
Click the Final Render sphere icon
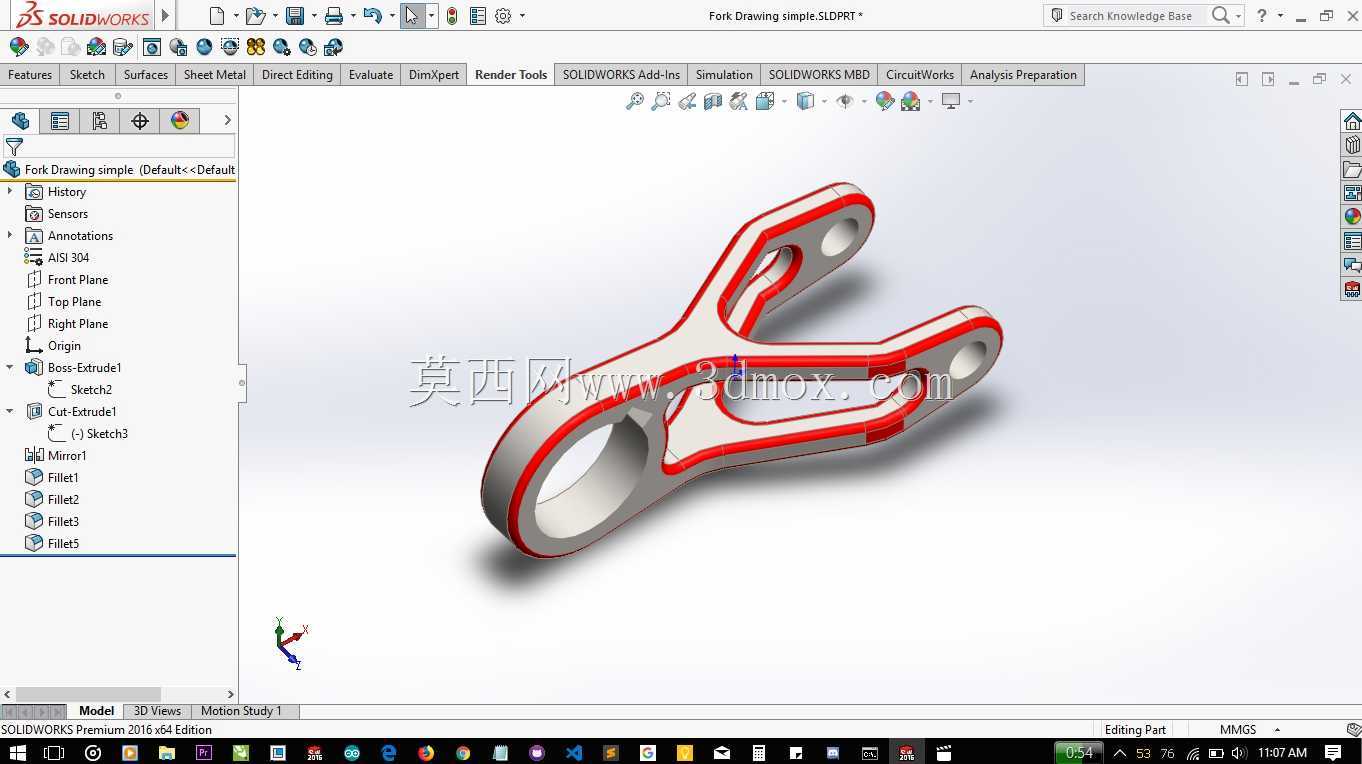coord(204,47)
